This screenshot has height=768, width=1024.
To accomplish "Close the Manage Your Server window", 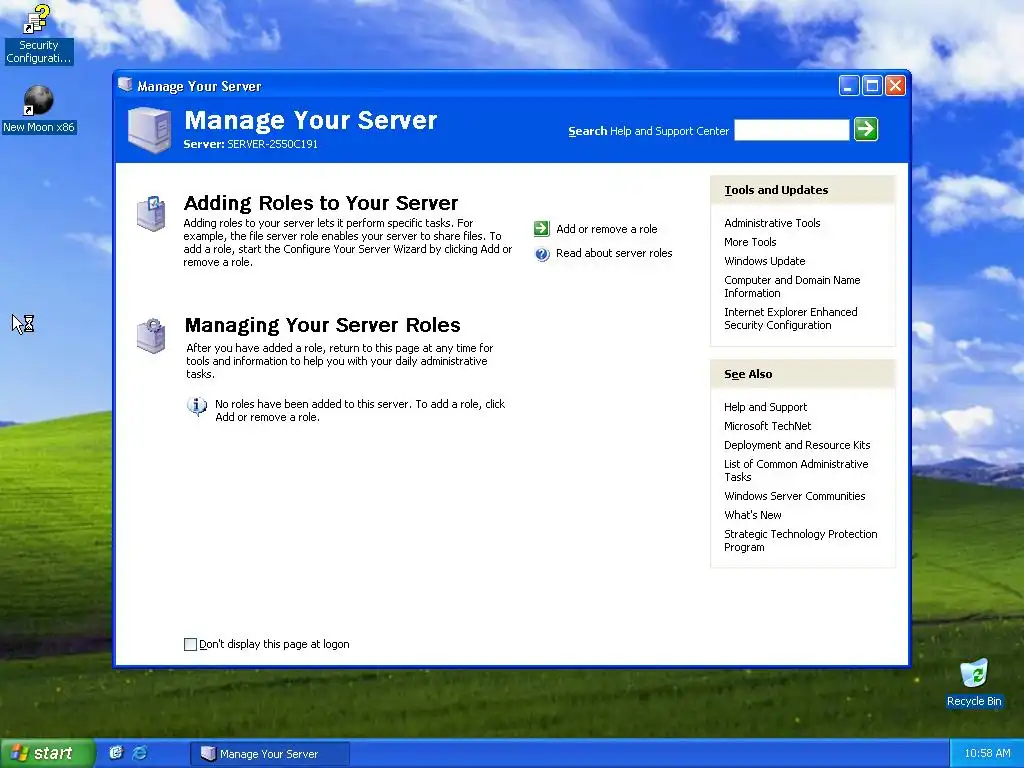I will [x=895, y=86].
